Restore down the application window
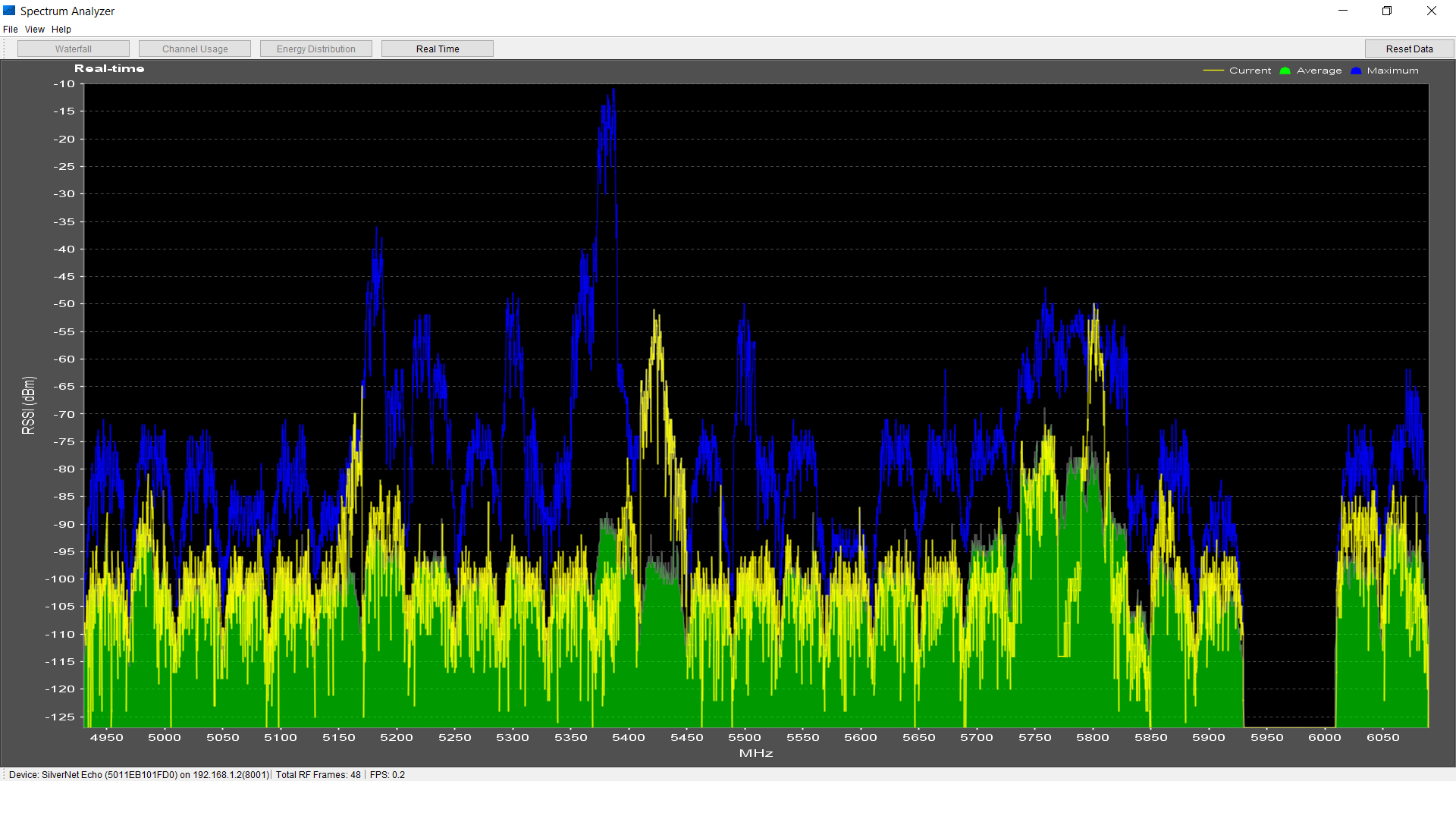This screenshot has height=819, width=1456. (1387, 11)
